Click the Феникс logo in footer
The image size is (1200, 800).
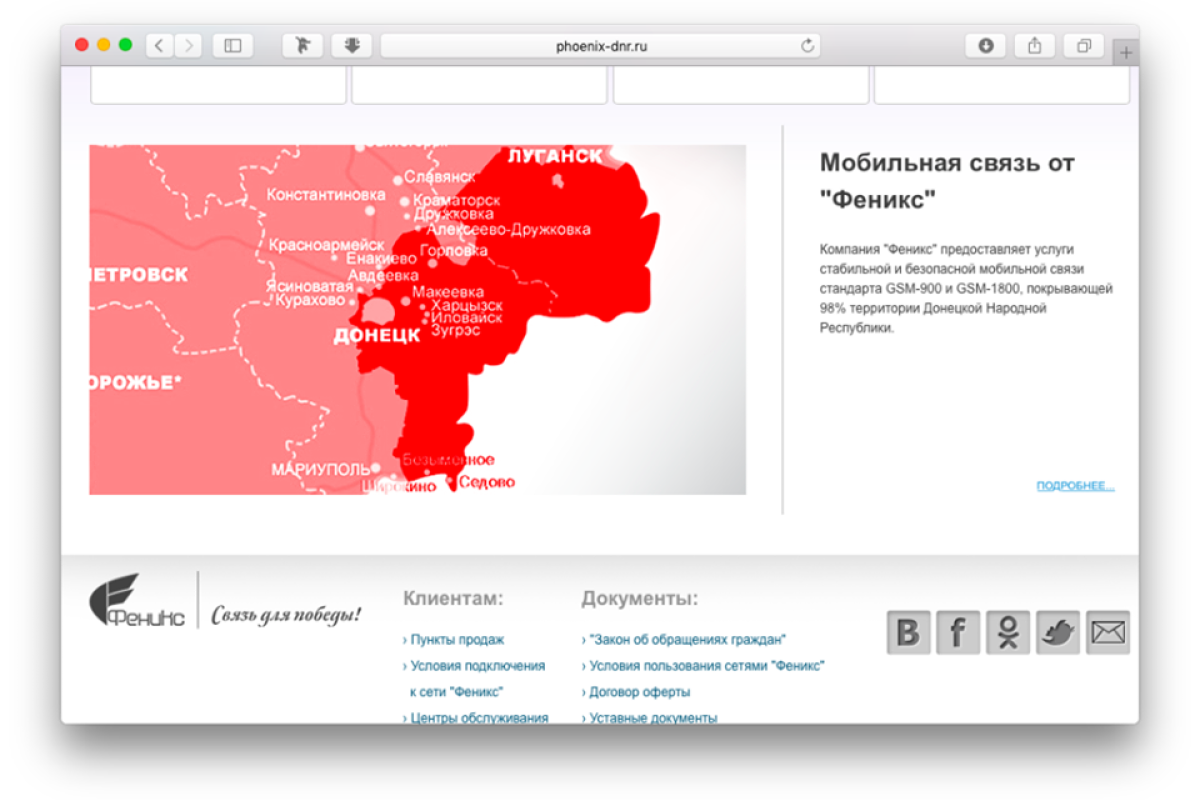click(x=137, y=601)
